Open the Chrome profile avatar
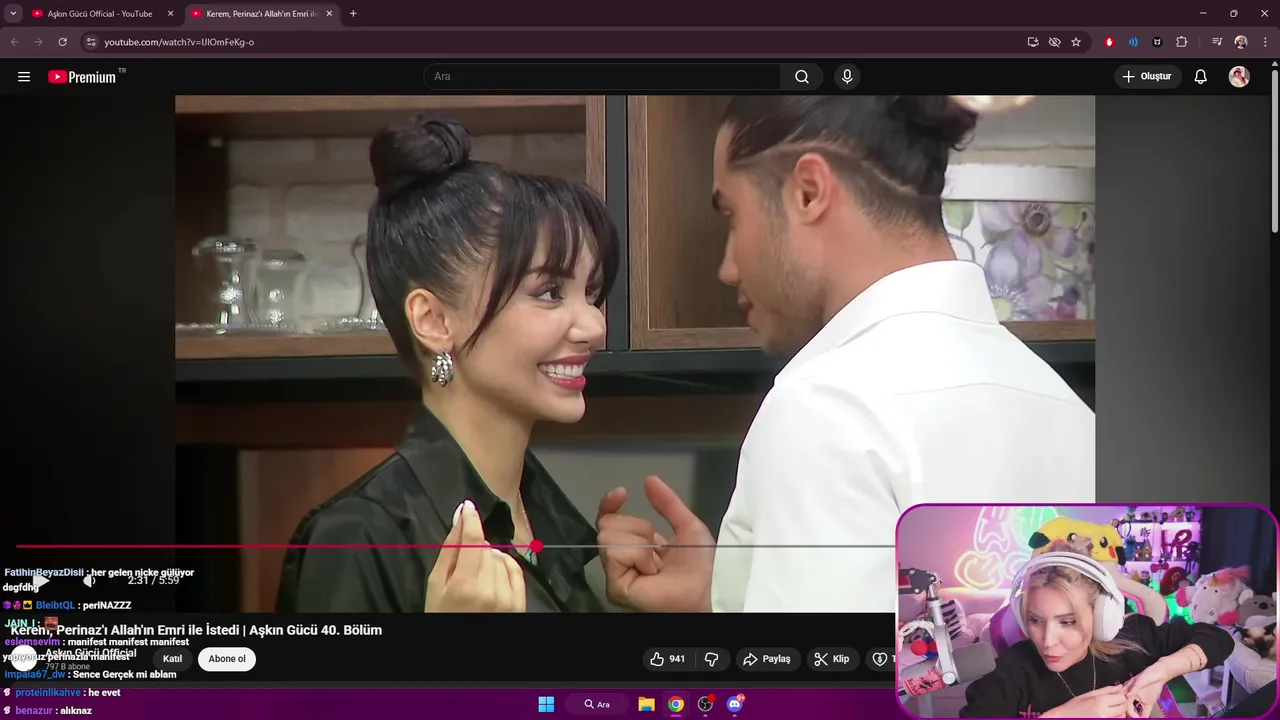Viewport: 1280px width, 720px height. 1241,42
